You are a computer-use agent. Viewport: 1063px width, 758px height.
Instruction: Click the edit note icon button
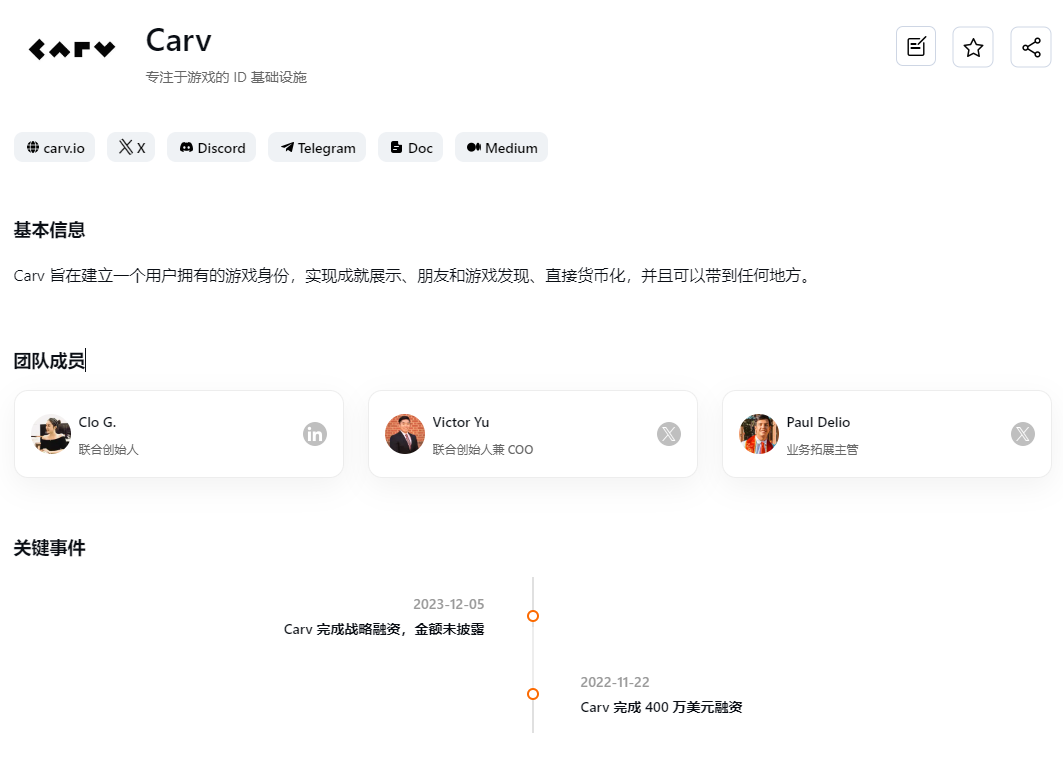point(916,47)
